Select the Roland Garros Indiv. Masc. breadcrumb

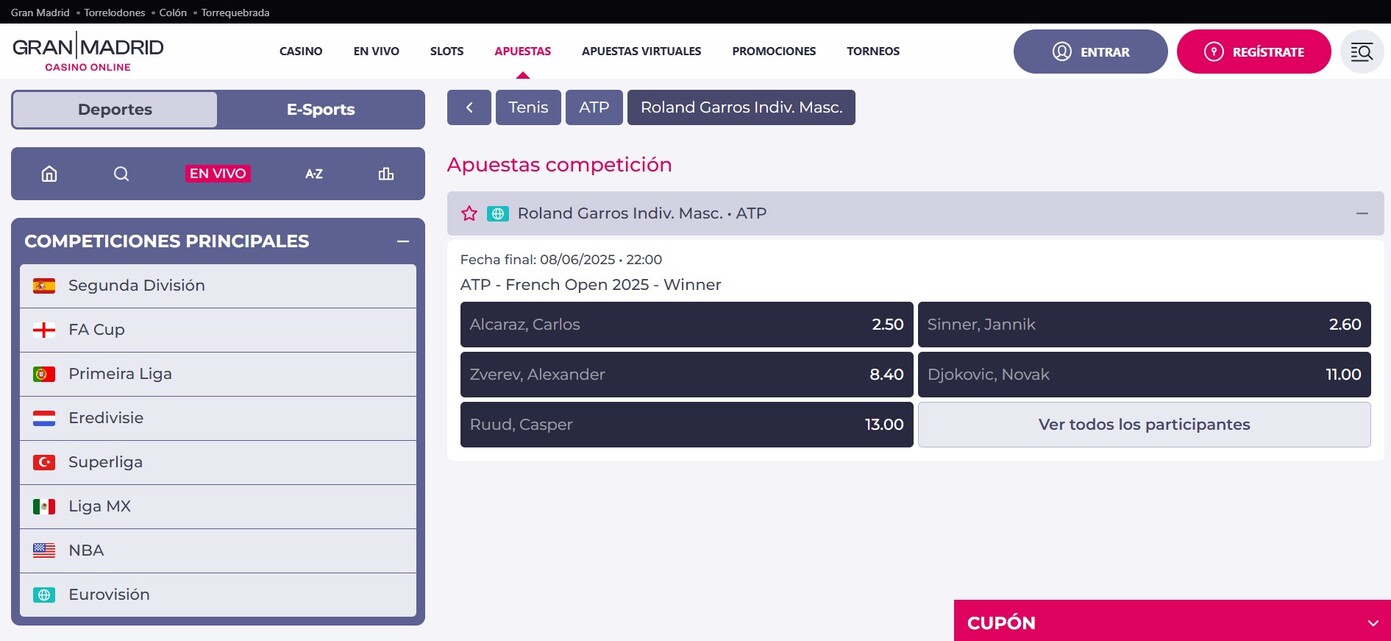(741, 107)
